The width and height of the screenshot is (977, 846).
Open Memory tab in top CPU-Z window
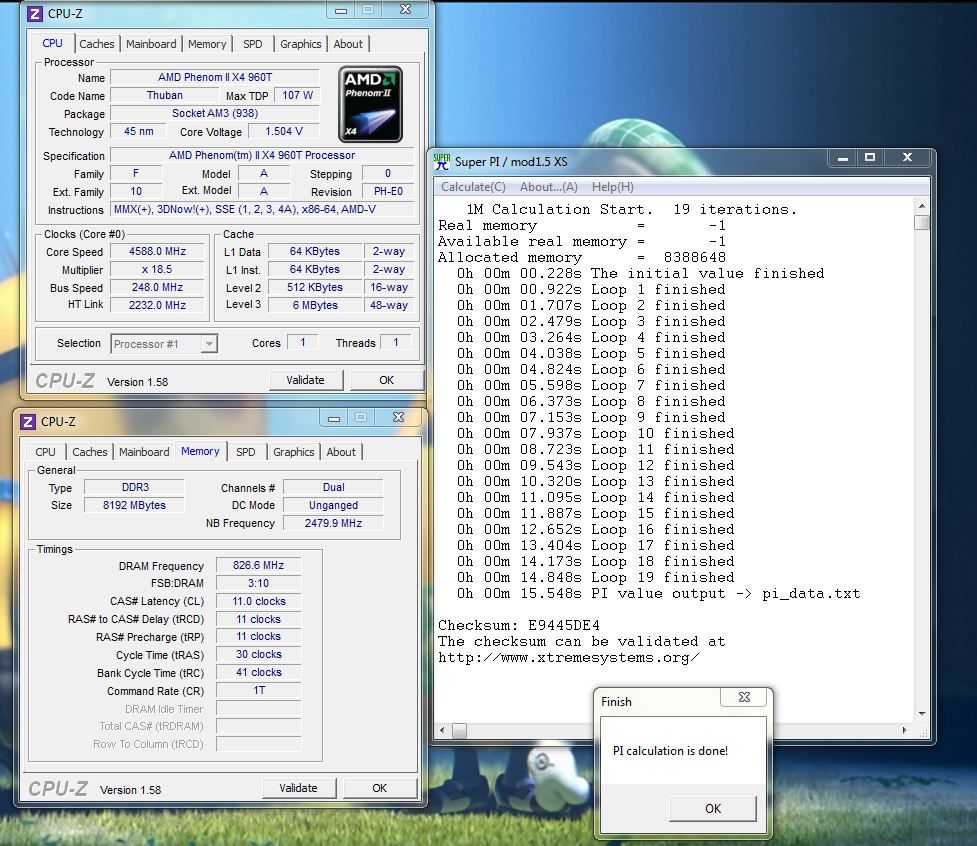click(x=207, y=44)
